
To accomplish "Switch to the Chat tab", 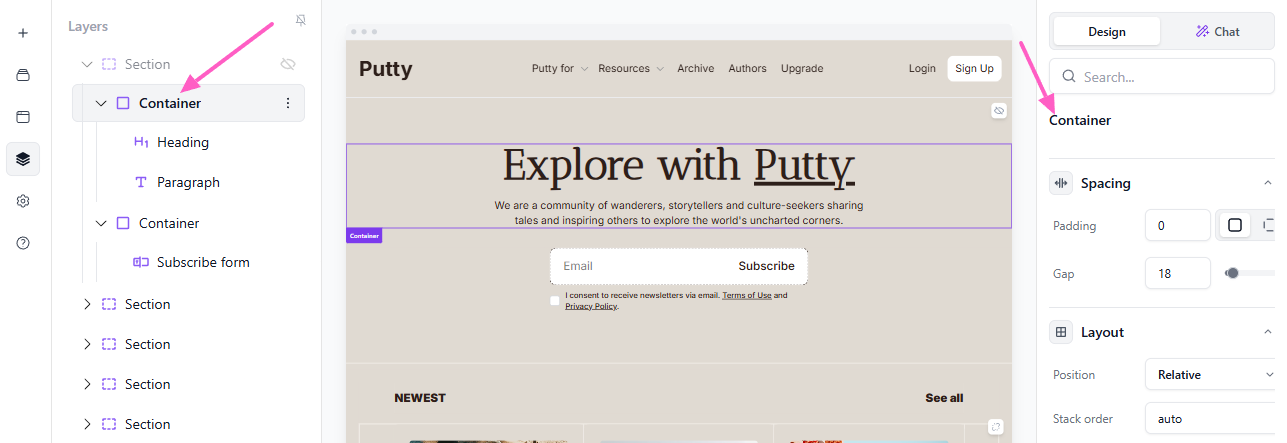I will tap(1217, 32).
